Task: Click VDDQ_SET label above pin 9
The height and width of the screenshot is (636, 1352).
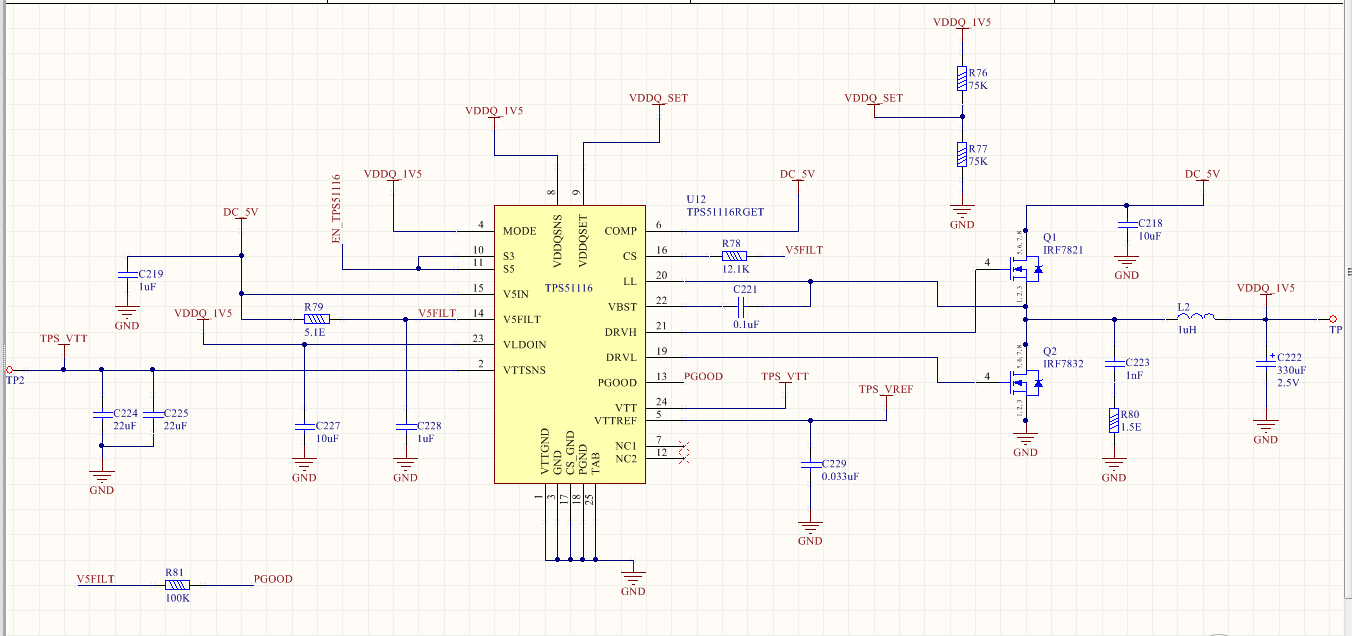Action: (x=658, y=98)
